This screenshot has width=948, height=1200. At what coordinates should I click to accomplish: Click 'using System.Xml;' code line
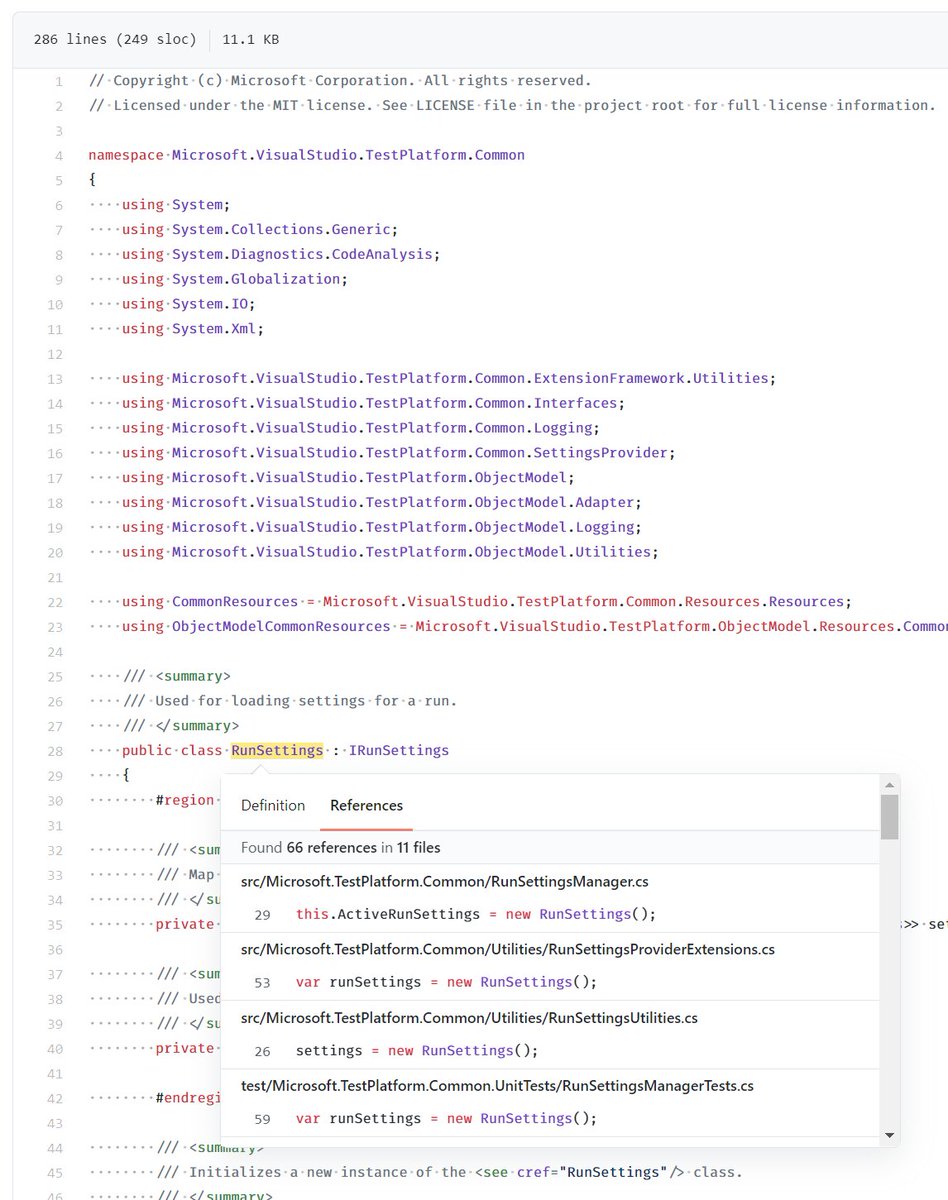coord(193,328)
